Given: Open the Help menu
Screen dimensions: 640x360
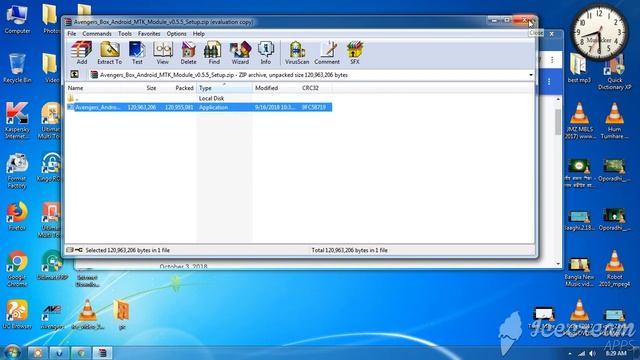Looking at the screenshot, I should tap(199, 33).
